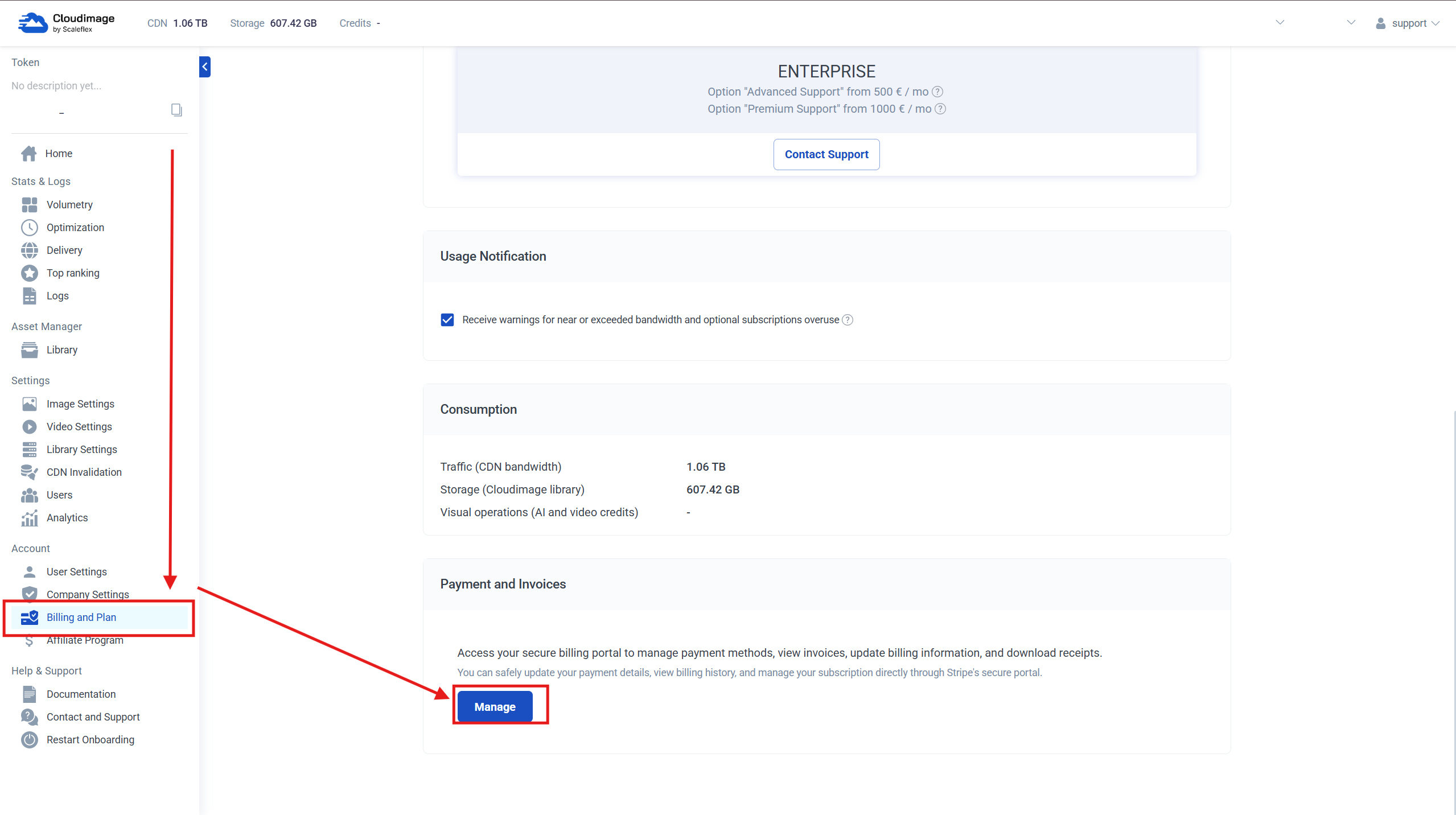Open the Volumetry grid icon
Screen dimensions: 1456x815
click(x=30, y=205)
